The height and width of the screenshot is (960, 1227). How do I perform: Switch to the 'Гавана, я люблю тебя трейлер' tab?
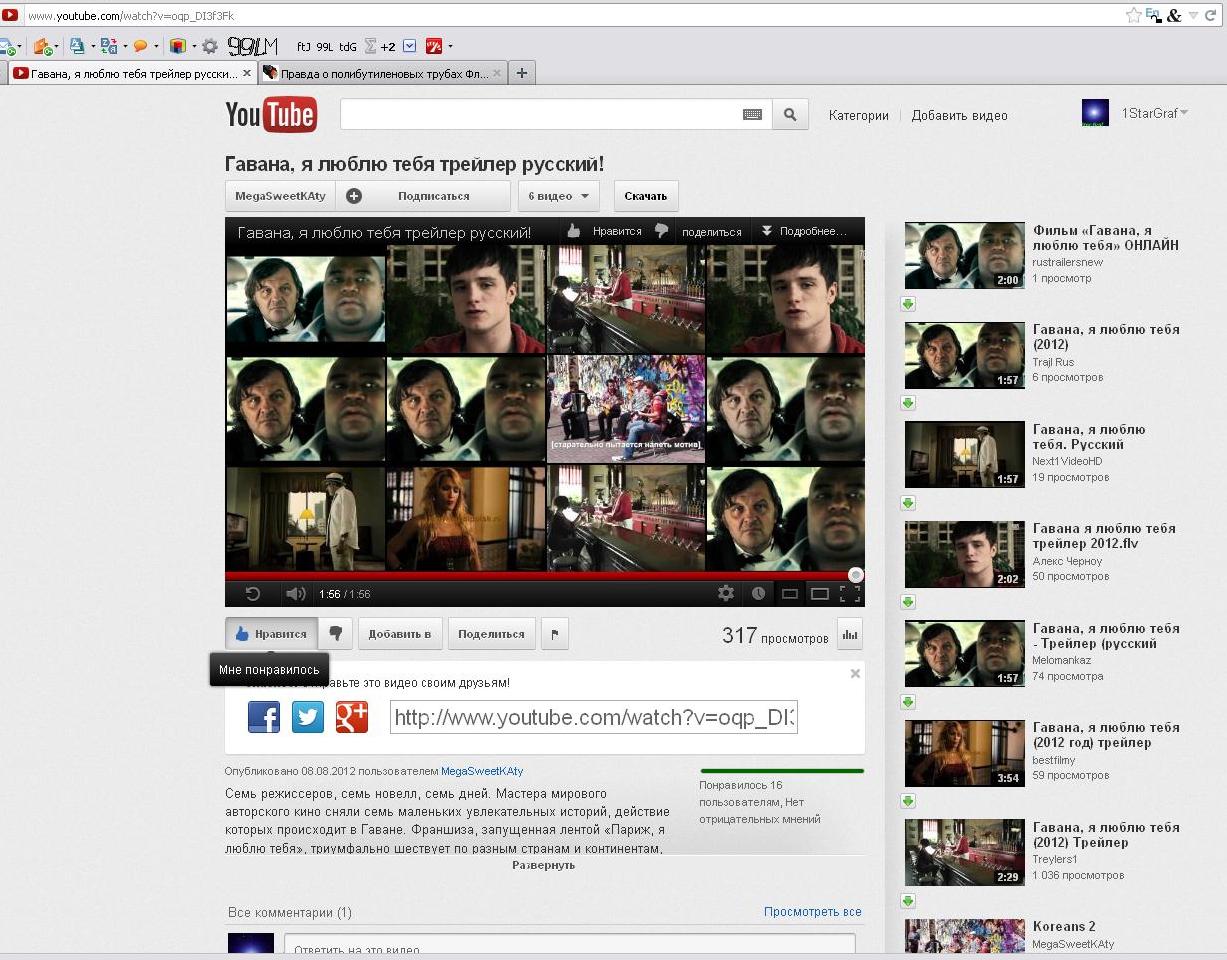pos(133,73)
